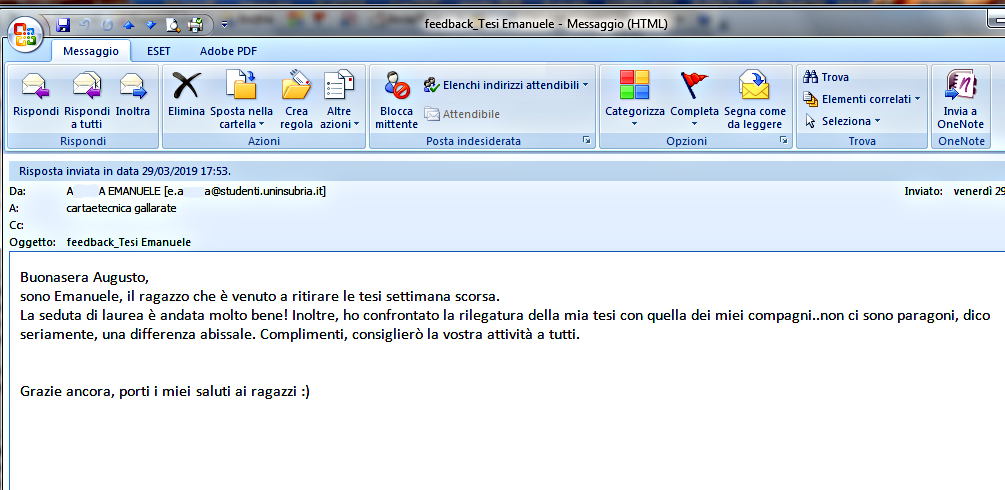Print message with quick access printer icon

point(195,25)
